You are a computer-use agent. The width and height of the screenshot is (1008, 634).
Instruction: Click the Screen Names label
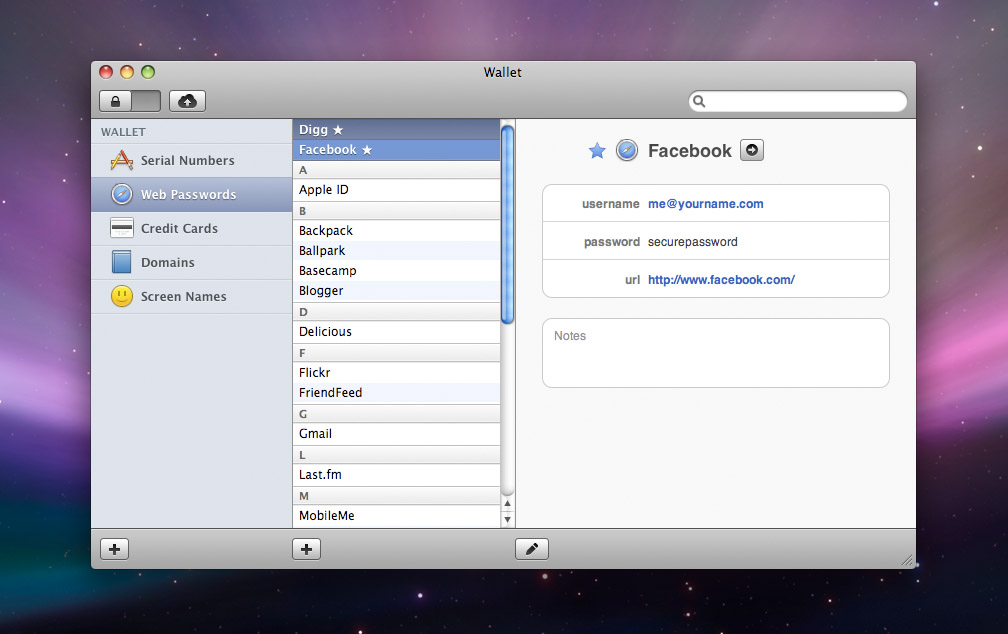pyautogui.click(x=184, y=296)
